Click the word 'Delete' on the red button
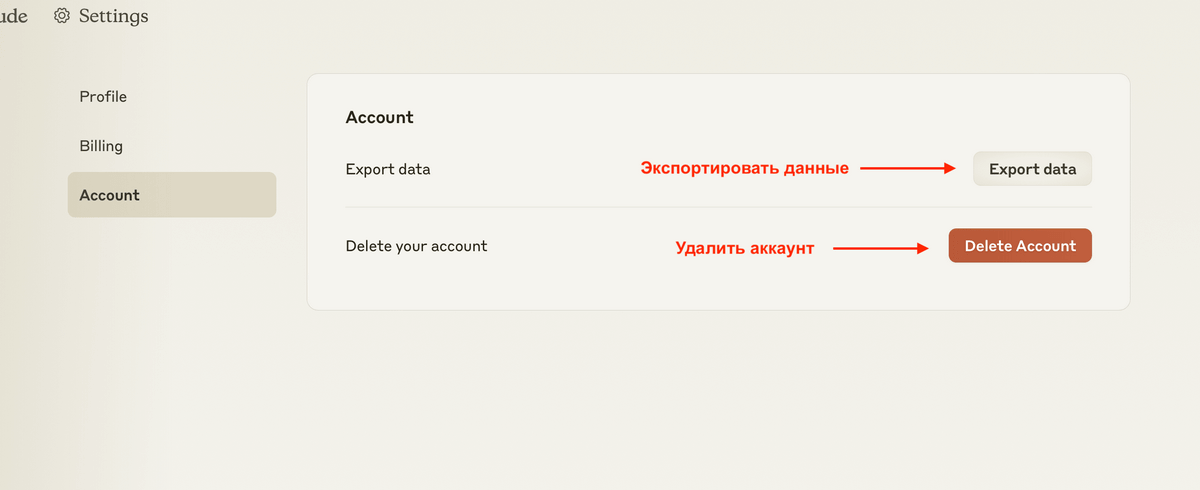Viewport: 1200px width, 490px height. (x=988, y=246)
